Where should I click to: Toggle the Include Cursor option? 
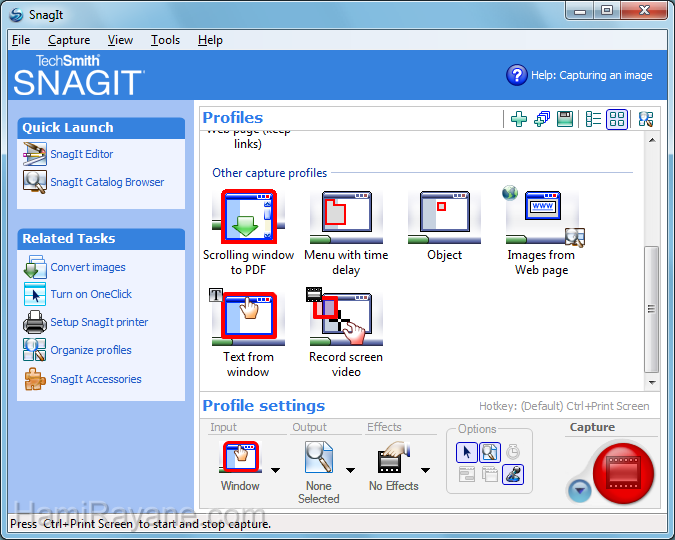467,453
